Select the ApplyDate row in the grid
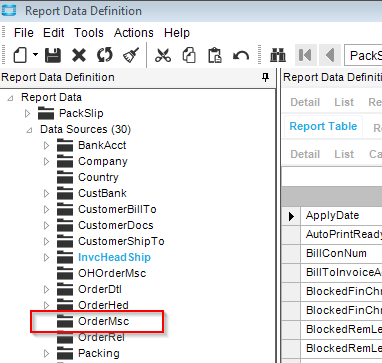Viewport: 382px width, 363px height. coord(332,215)
